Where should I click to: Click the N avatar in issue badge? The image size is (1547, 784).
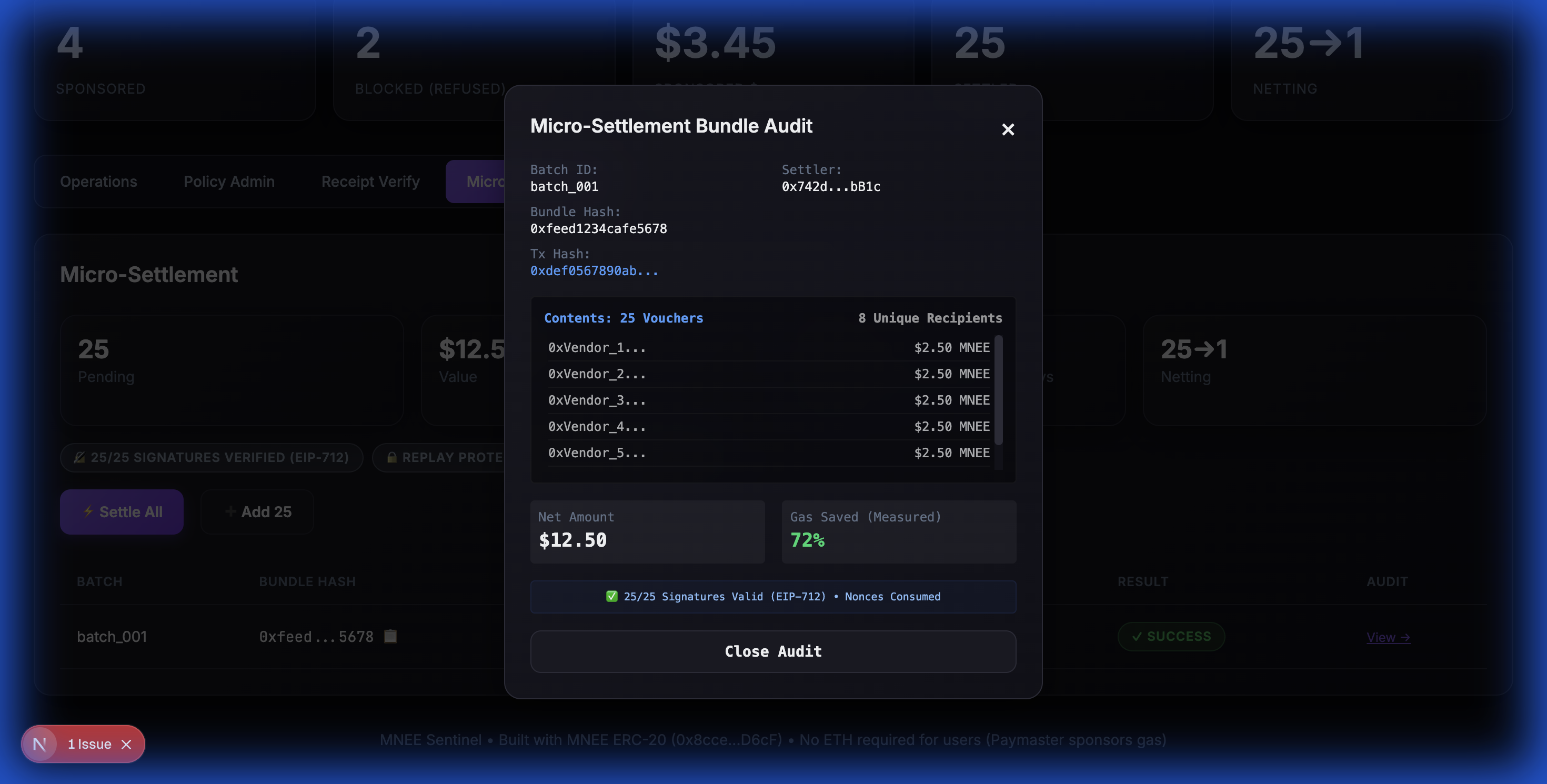39,744
